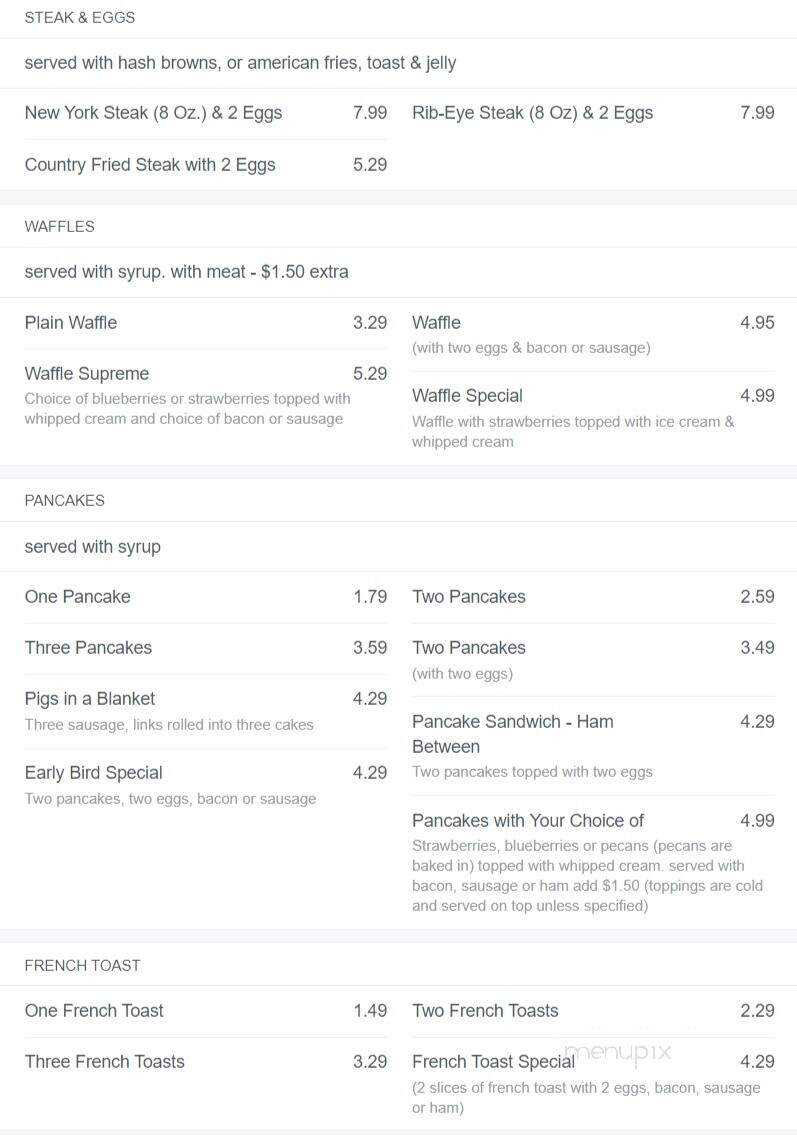The height and width of the screenshot is (1135, 797).
Task: Click the menupix watermark logo
Action: pos(618,1052)
